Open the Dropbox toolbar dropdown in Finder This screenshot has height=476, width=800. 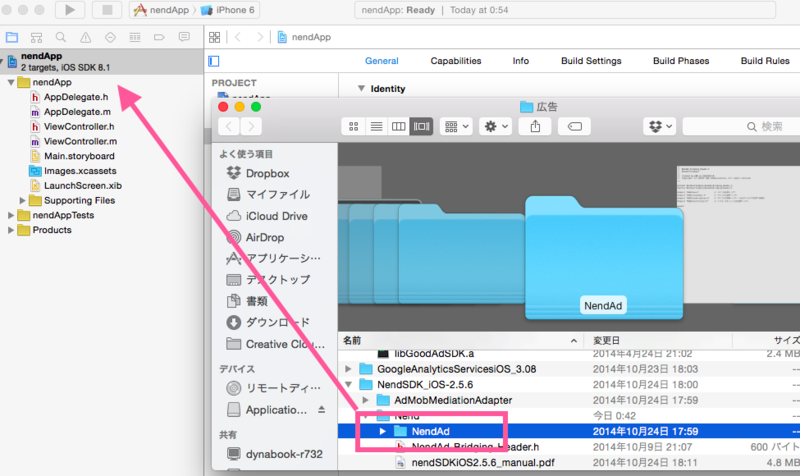pos(660,127)
